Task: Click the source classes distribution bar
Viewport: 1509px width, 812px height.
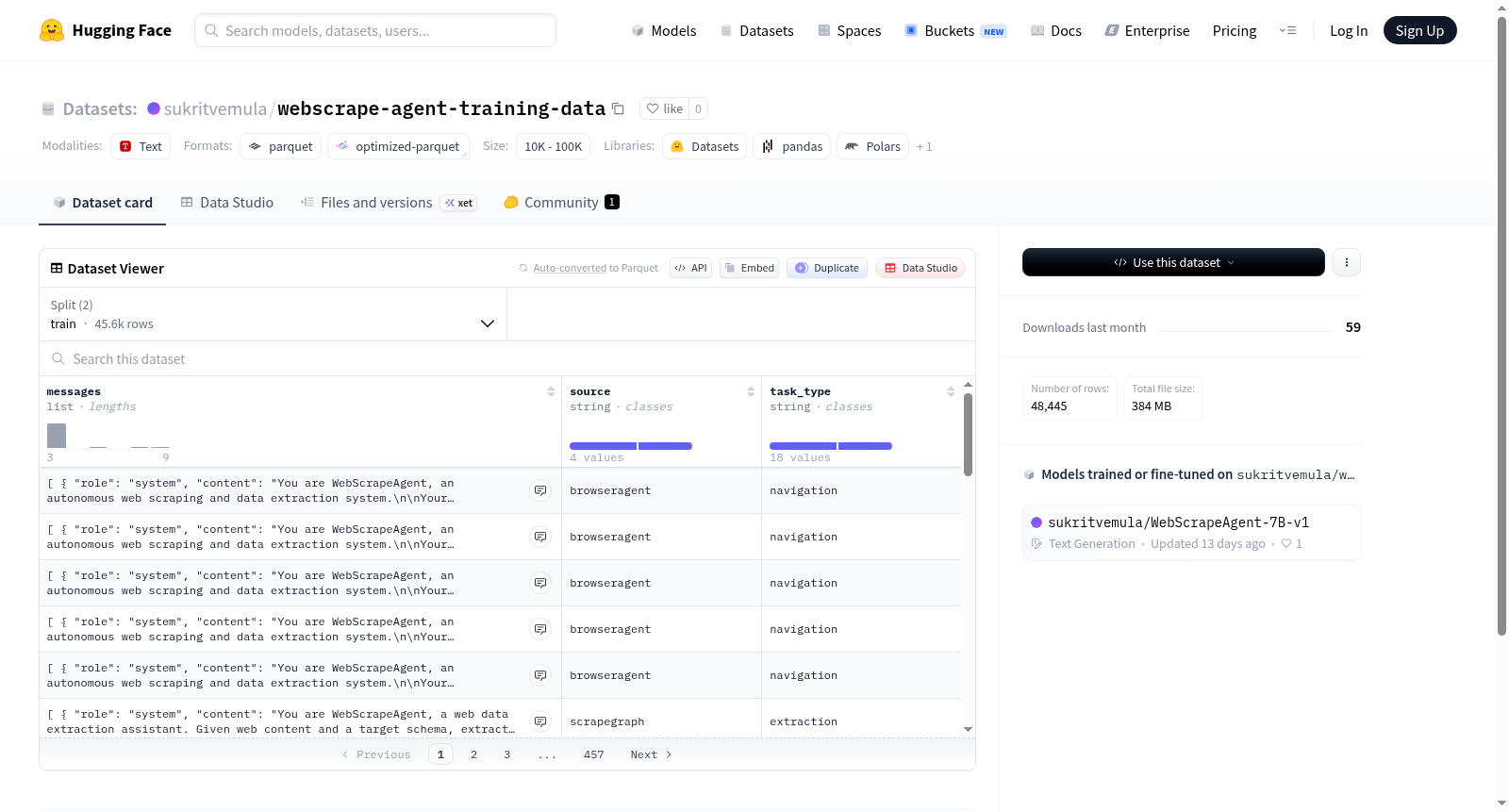Action: click(631, 446)
